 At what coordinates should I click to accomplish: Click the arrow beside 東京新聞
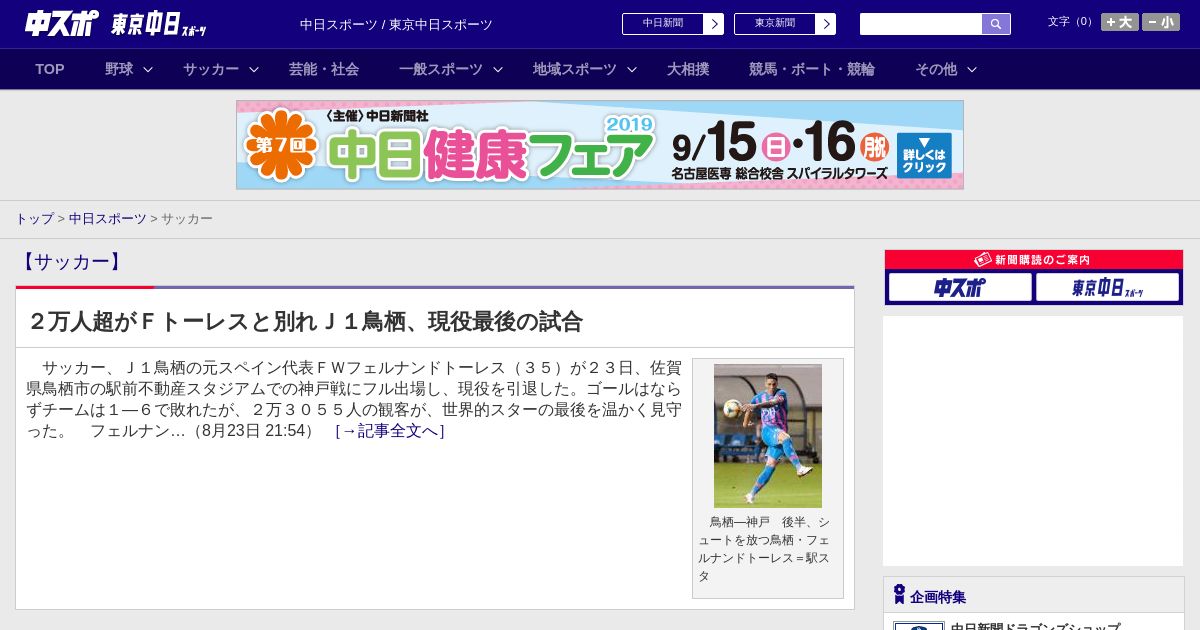tap(826, 24)
